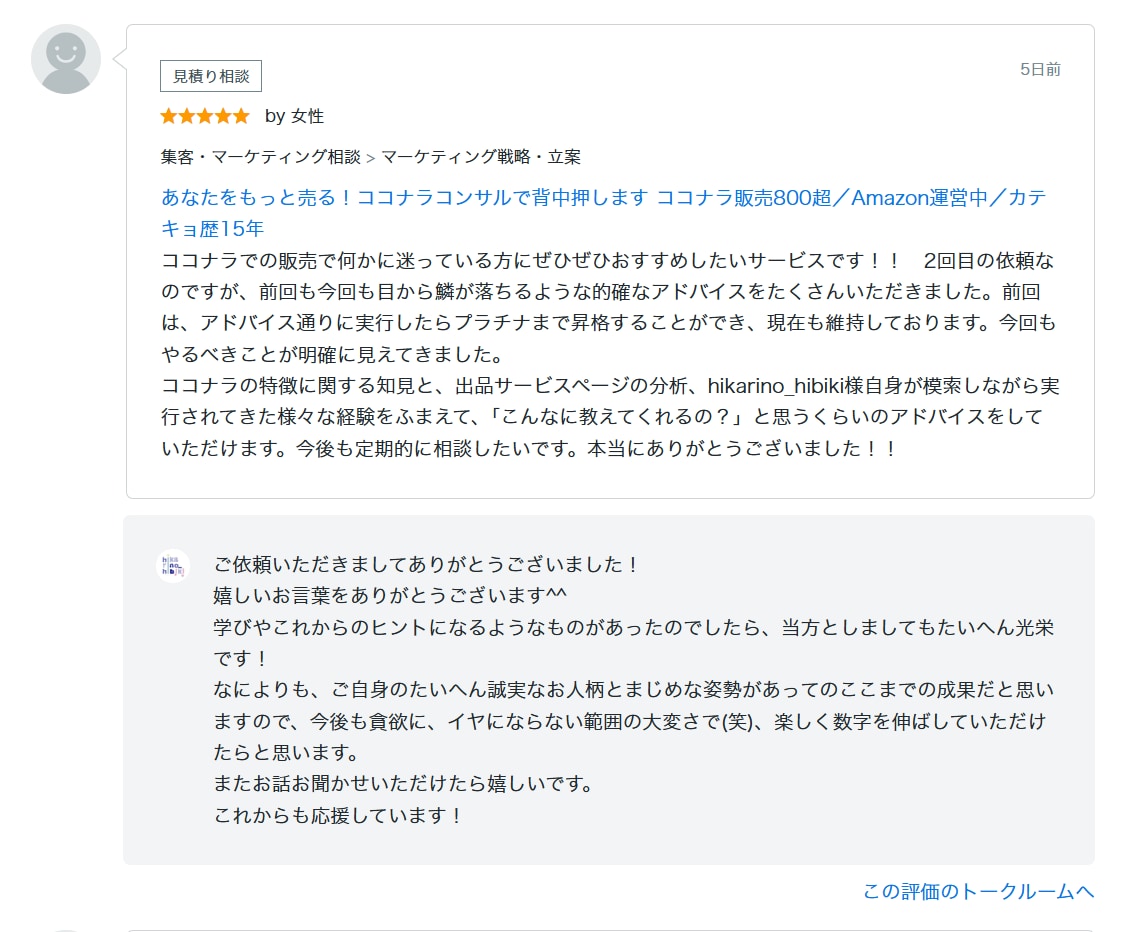
Task: Open マーケティング戦略・立案 subcategory breadcrumb
Action: tap(481, 157)
